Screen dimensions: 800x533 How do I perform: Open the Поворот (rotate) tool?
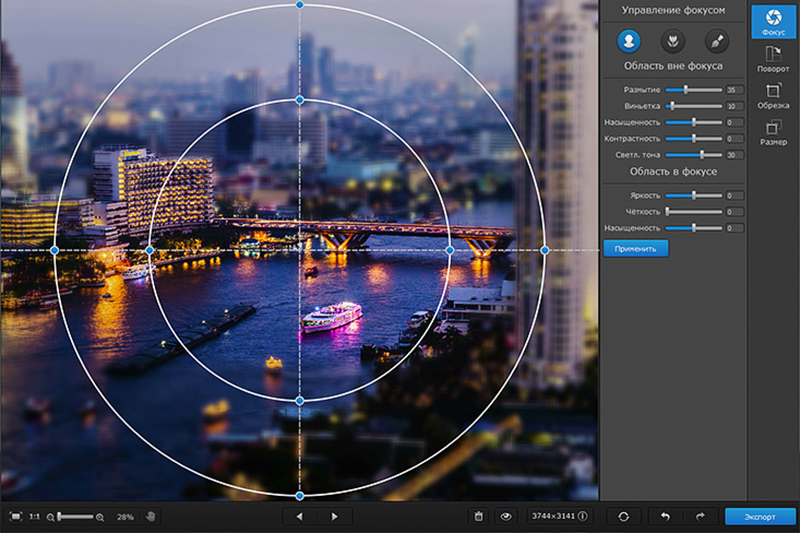[772, 59]
